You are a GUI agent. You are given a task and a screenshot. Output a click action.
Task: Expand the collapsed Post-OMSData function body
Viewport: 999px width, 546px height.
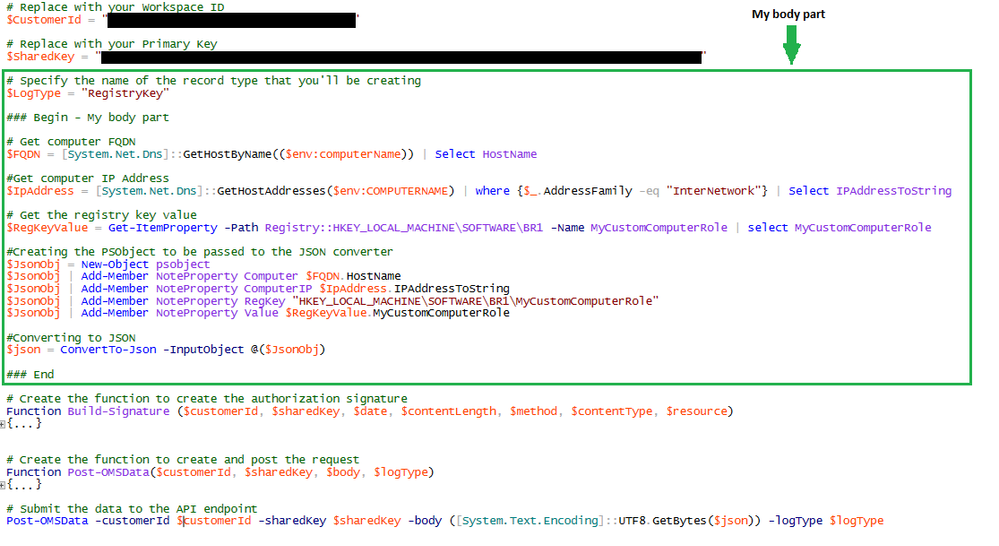[x=3, y=485]
